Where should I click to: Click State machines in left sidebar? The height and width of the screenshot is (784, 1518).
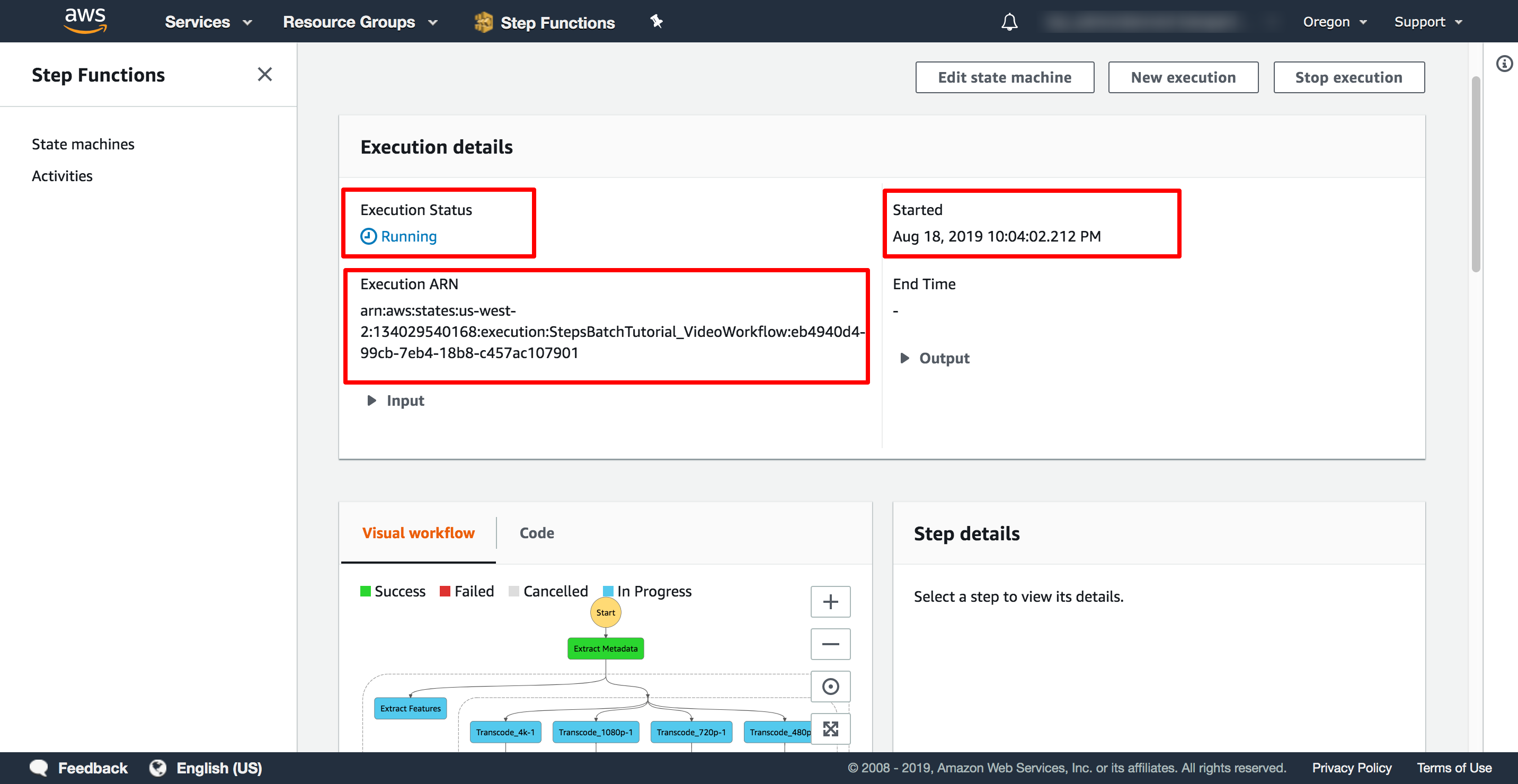[x=83, y=143]
